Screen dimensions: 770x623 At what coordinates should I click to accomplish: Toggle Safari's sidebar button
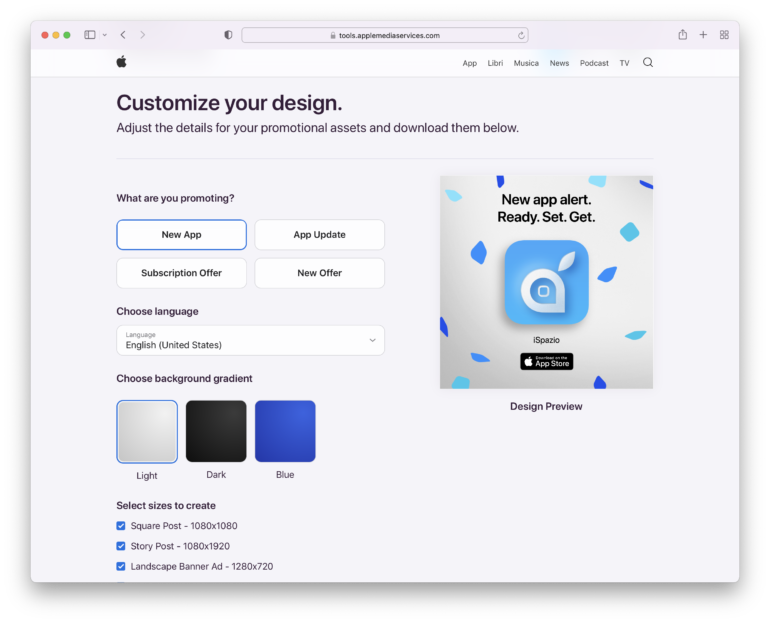[90, 35]
